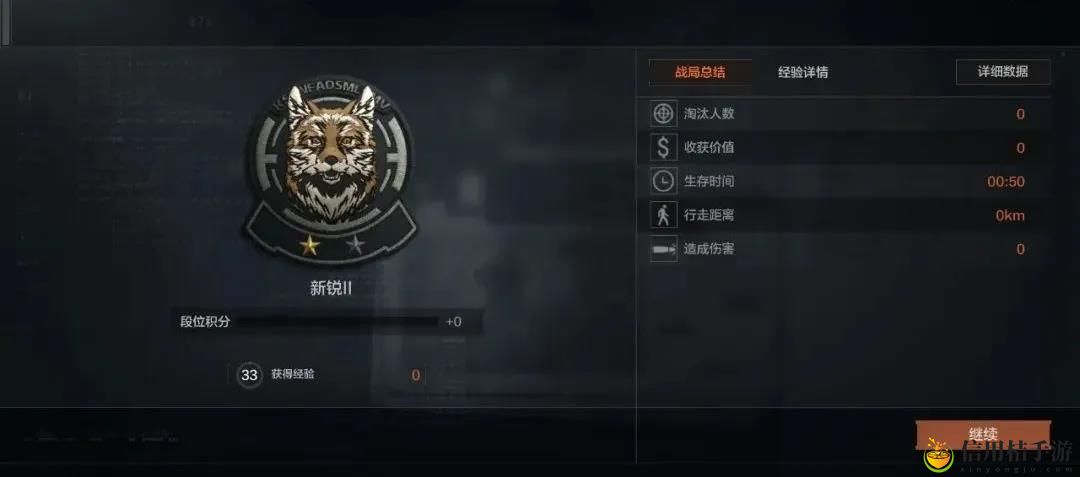Click the bullet icon beside 造成伤害
The image size is (1080, 477).
tap(663, 248)
